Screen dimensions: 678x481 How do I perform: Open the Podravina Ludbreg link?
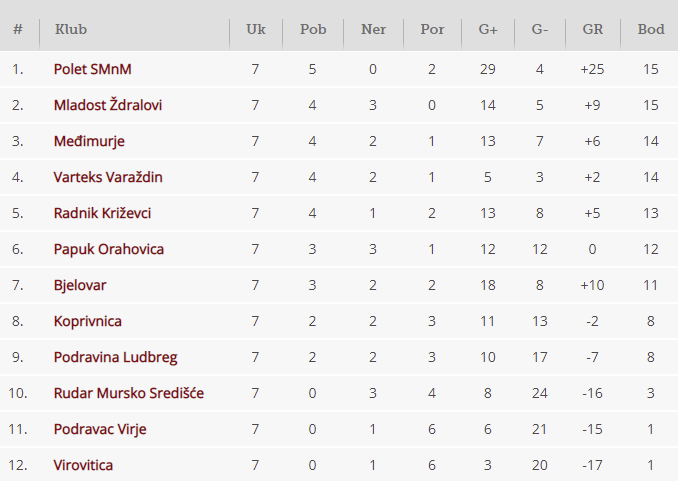coord(115,357)
